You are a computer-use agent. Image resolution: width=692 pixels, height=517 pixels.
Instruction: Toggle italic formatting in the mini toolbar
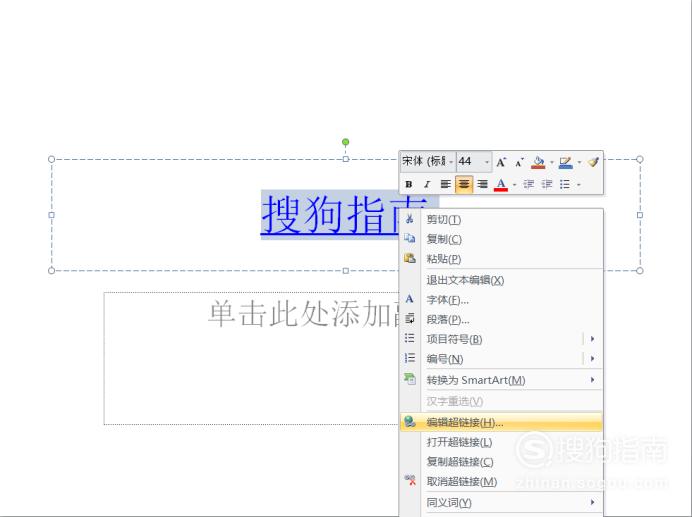pos(427,184)
